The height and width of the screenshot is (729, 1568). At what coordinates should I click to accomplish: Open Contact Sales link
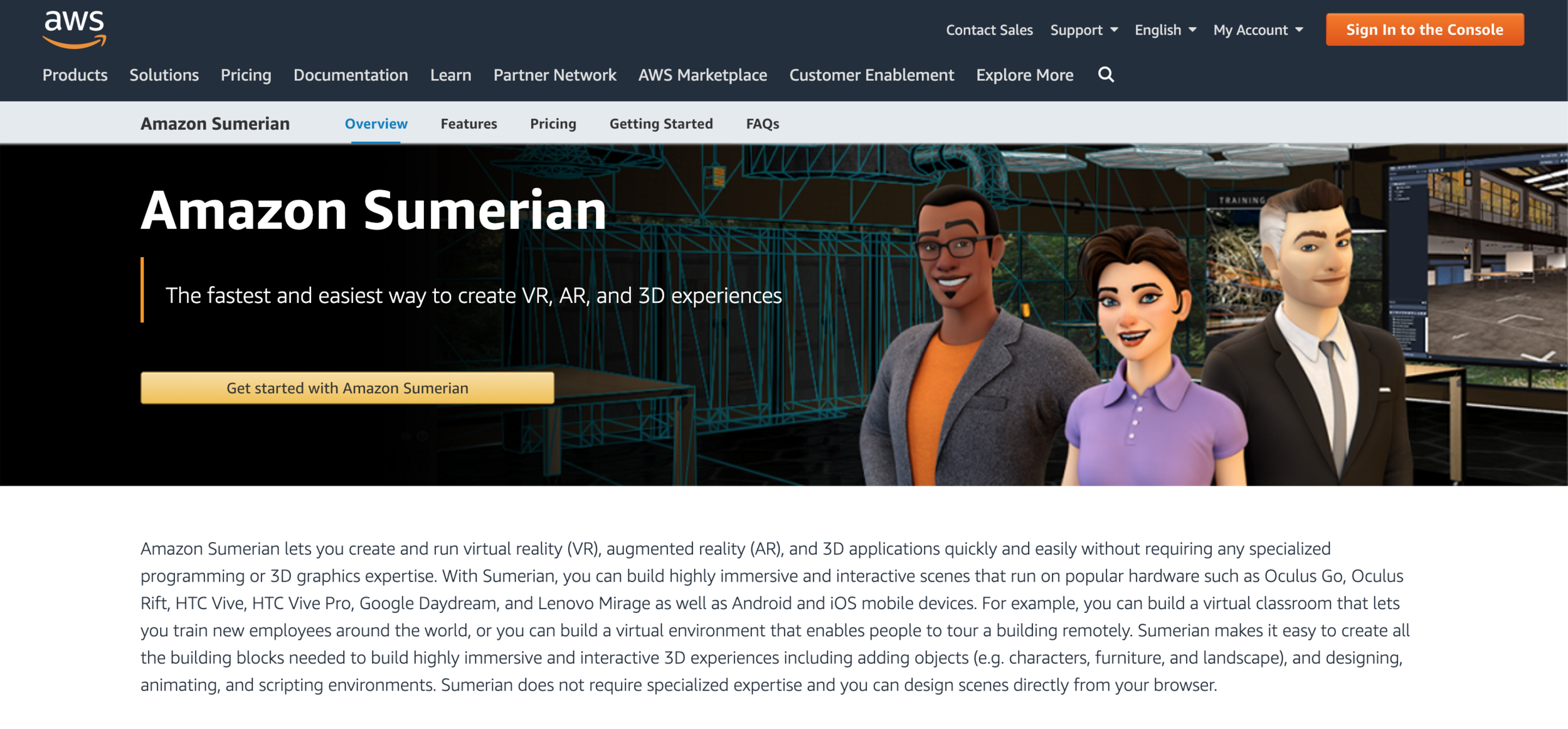(989, 30)
